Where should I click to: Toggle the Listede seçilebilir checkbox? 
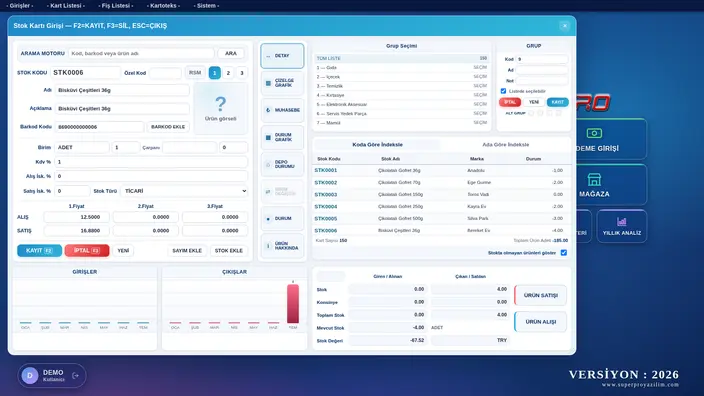click(503, 91)
